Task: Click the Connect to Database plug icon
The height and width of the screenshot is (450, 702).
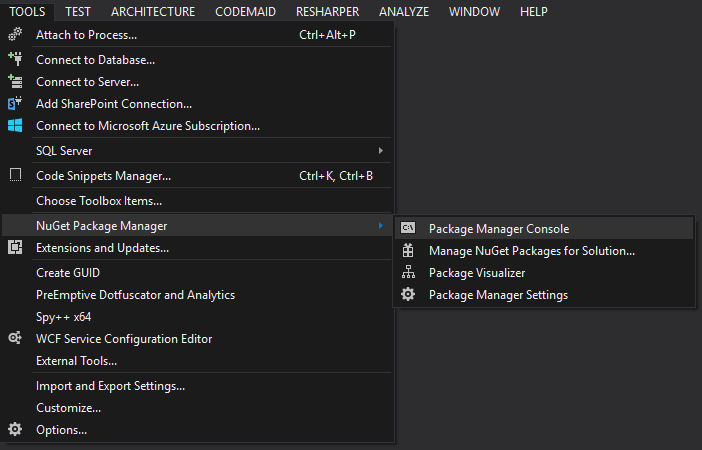Action: click(x=15, y=59)
